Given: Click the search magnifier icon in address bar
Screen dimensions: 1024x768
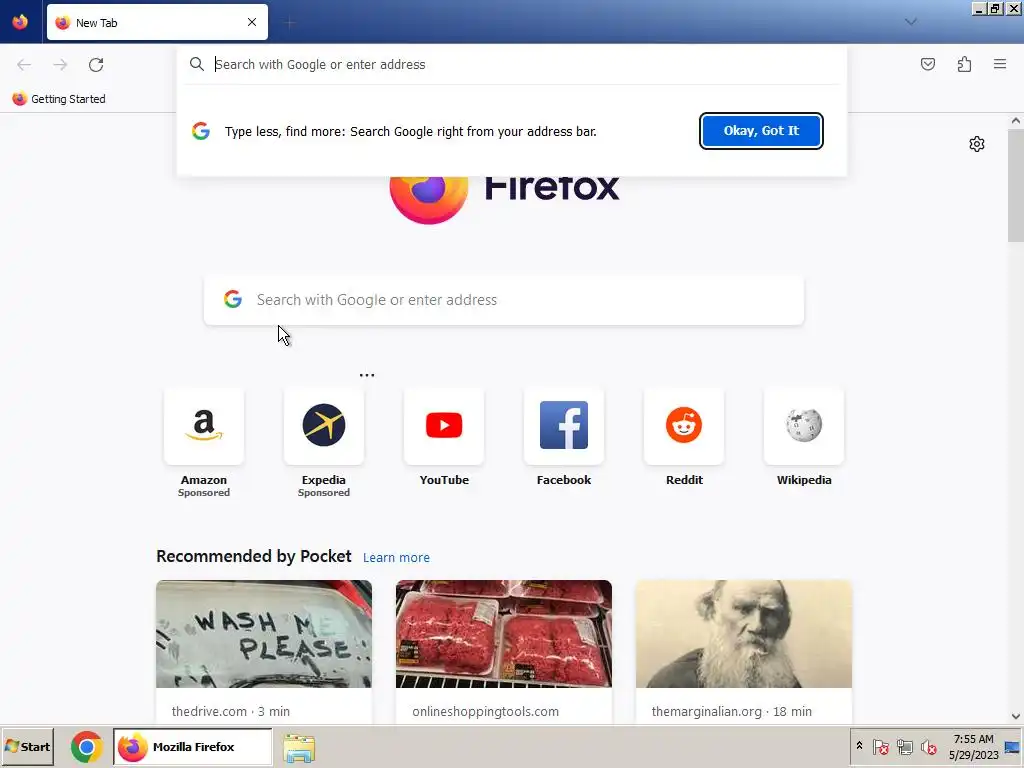Looking at the screenshot, I should pos(197,64).
